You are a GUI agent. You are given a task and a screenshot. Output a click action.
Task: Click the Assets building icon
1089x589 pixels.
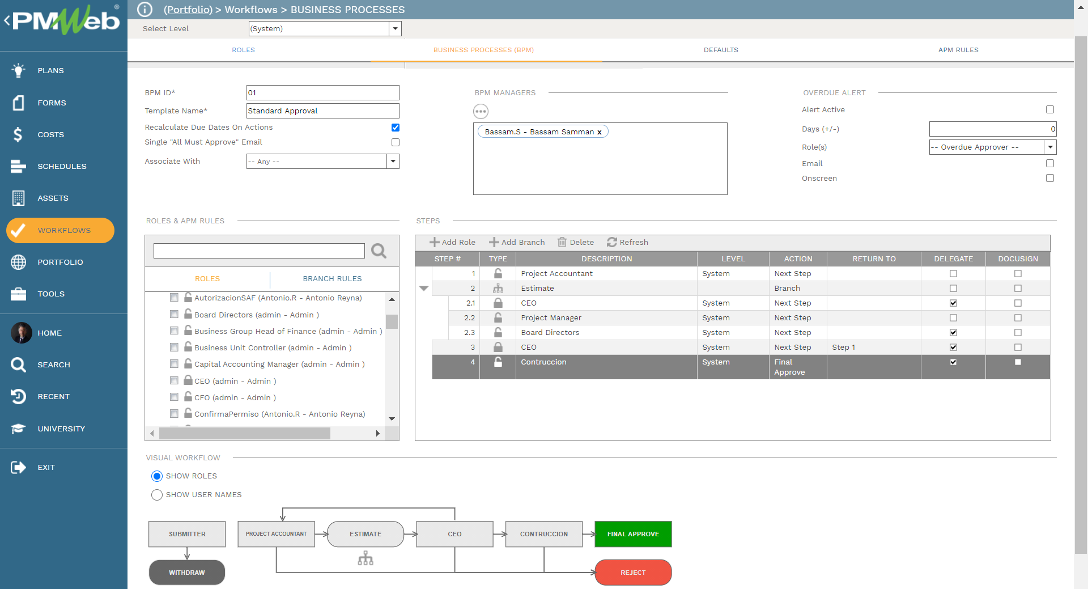(19, 198)
